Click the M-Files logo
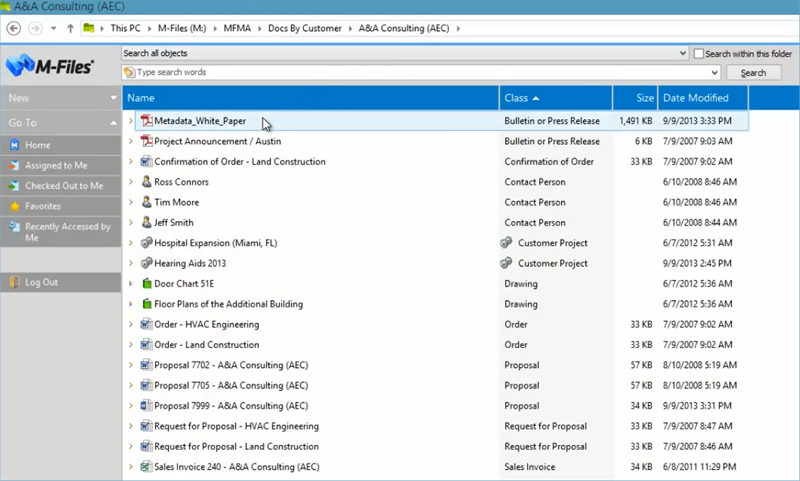 pos(50,65)
